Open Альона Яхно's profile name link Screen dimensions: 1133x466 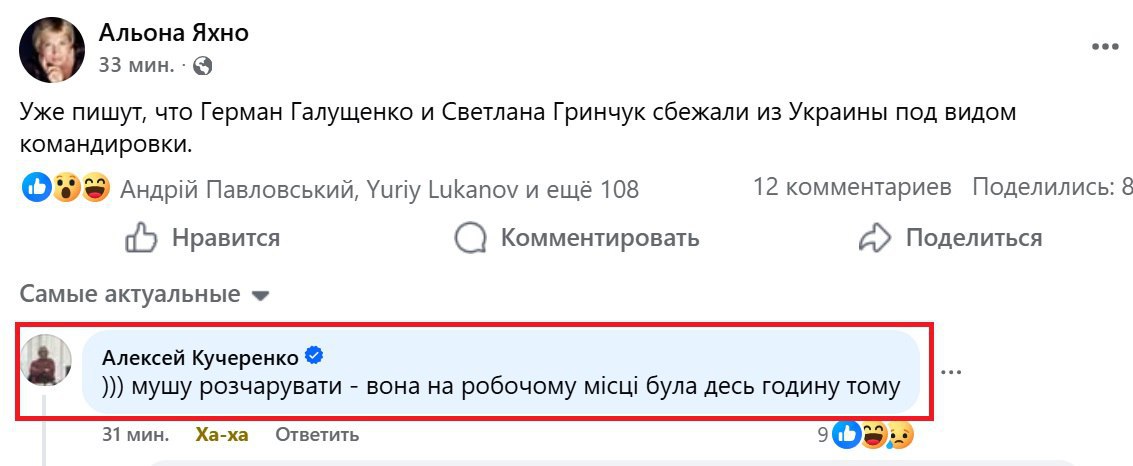(x=173, y=33)
